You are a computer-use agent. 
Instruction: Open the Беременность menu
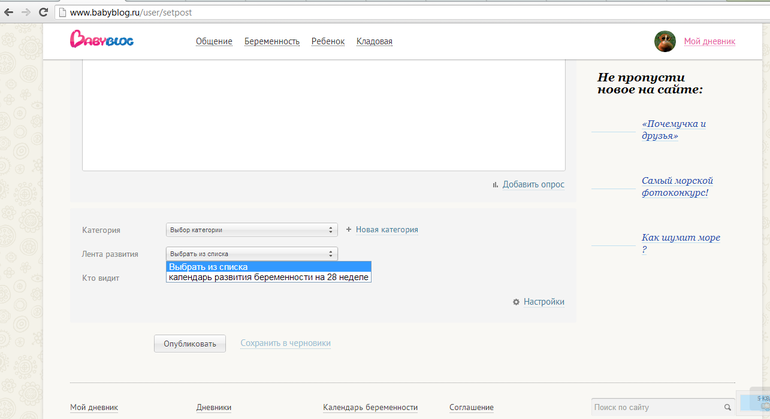pos(272,41)
